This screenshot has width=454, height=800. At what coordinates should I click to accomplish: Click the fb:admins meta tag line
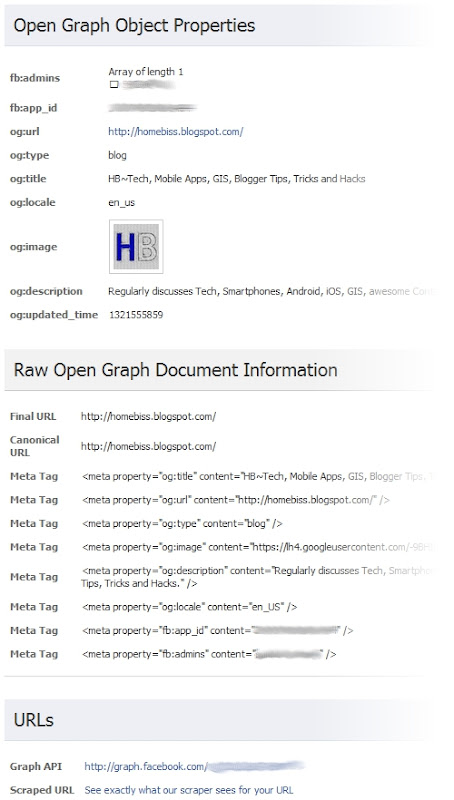[209, 654]
